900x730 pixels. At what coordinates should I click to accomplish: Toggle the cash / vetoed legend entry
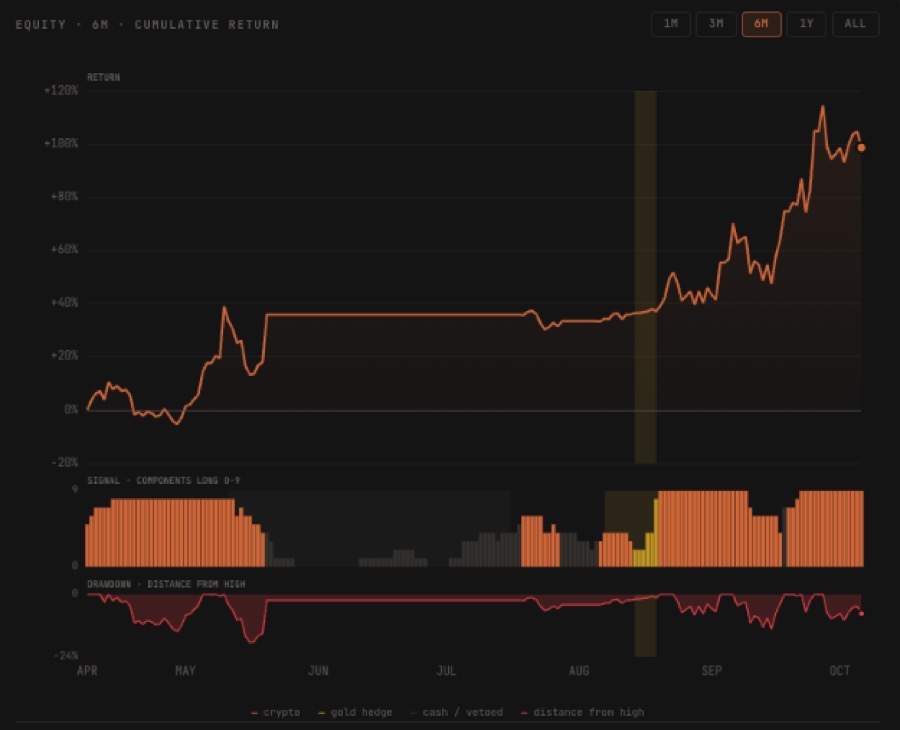456,712
